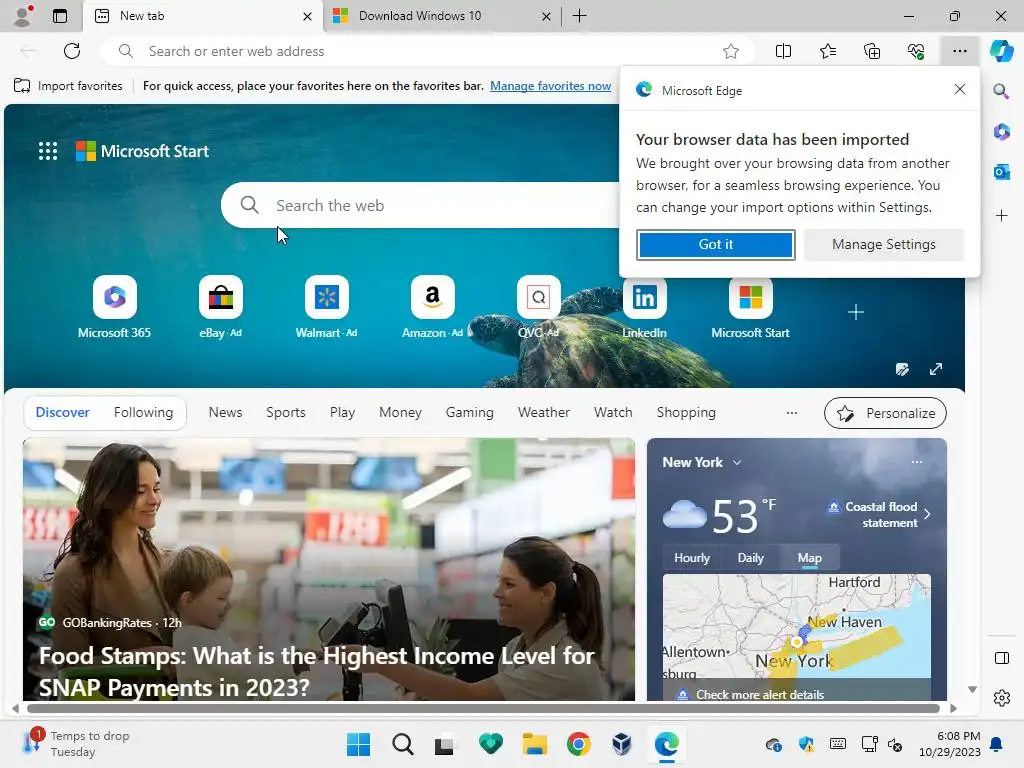The image size is (1024, 768).
Task: Confirm the import with Got it
Action: 716,245
